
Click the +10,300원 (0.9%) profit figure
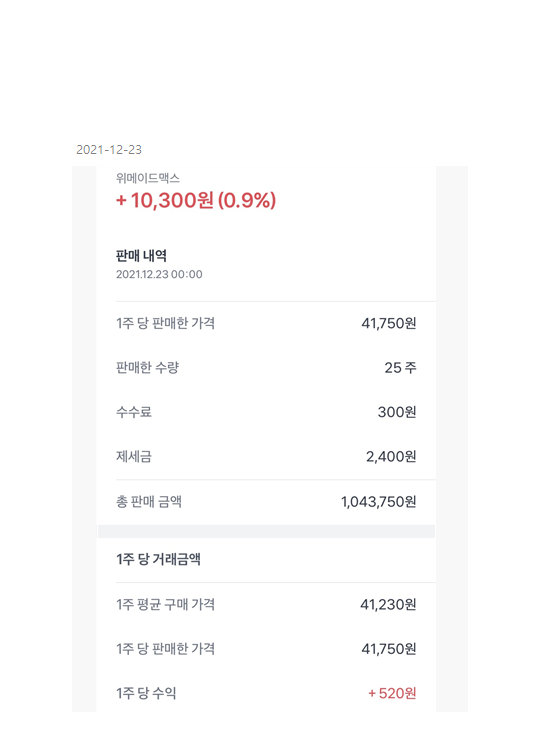pos(196,200)
